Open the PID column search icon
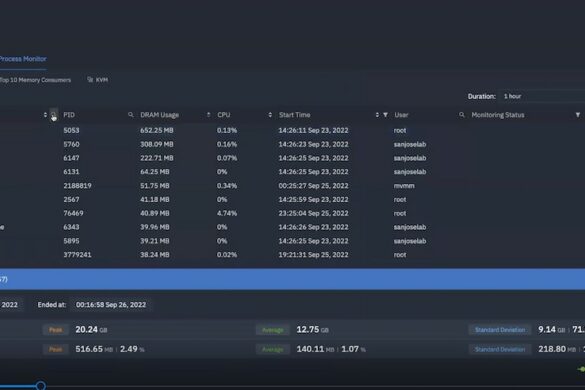The width and height of the screenshot is (585, 390). (131, 115)
